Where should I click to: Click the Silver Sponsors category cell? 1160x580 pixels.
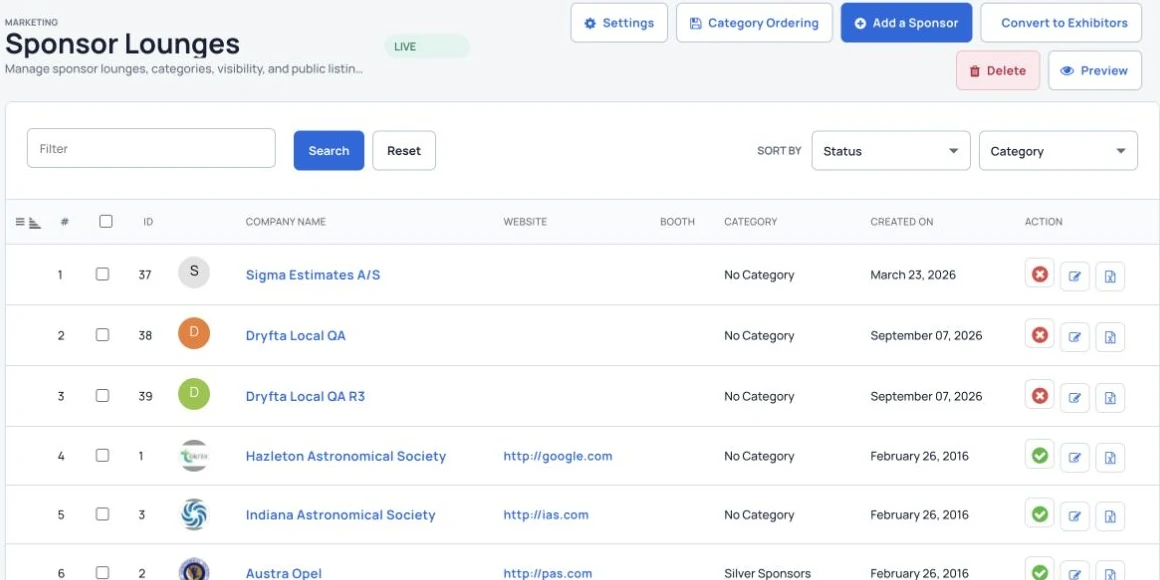[x=767, y=573]
